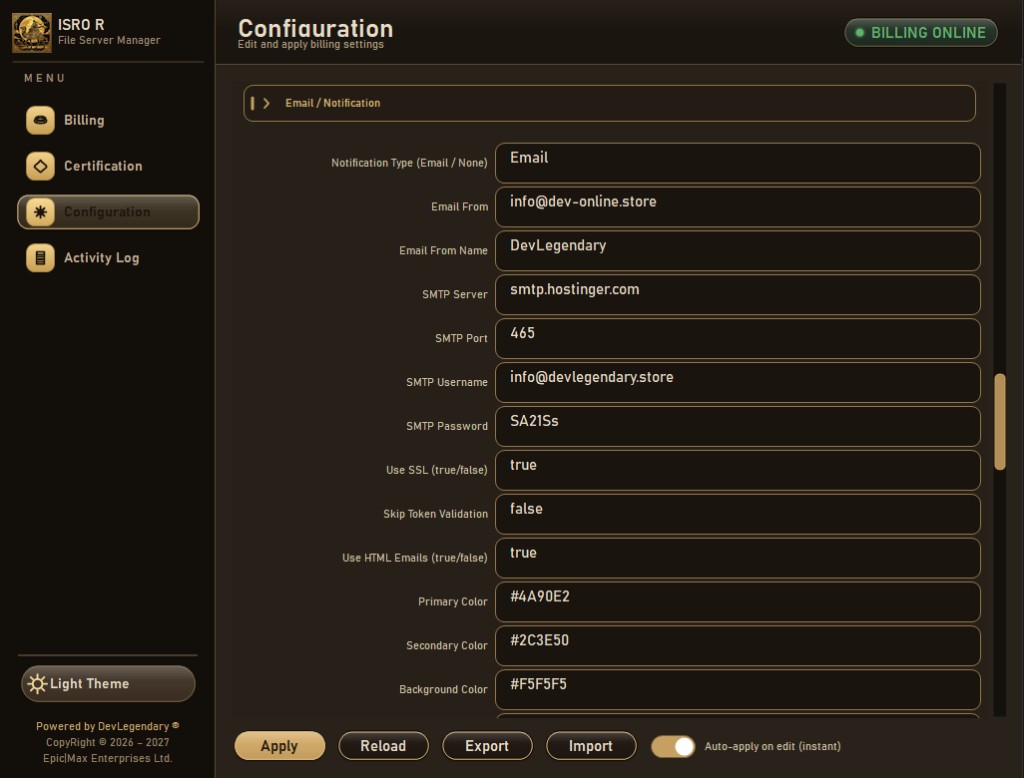Open the Billing menu item
This screenshot has height=778, width=1024.
[108, 120]
